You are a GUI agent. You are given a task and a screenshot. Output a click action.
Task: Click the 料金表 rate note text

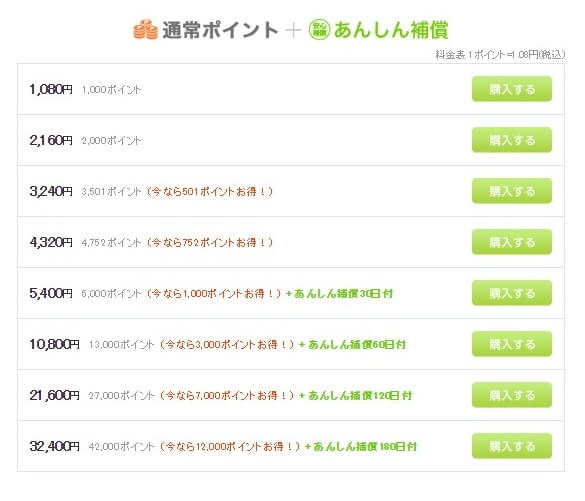tap(500, 55)
